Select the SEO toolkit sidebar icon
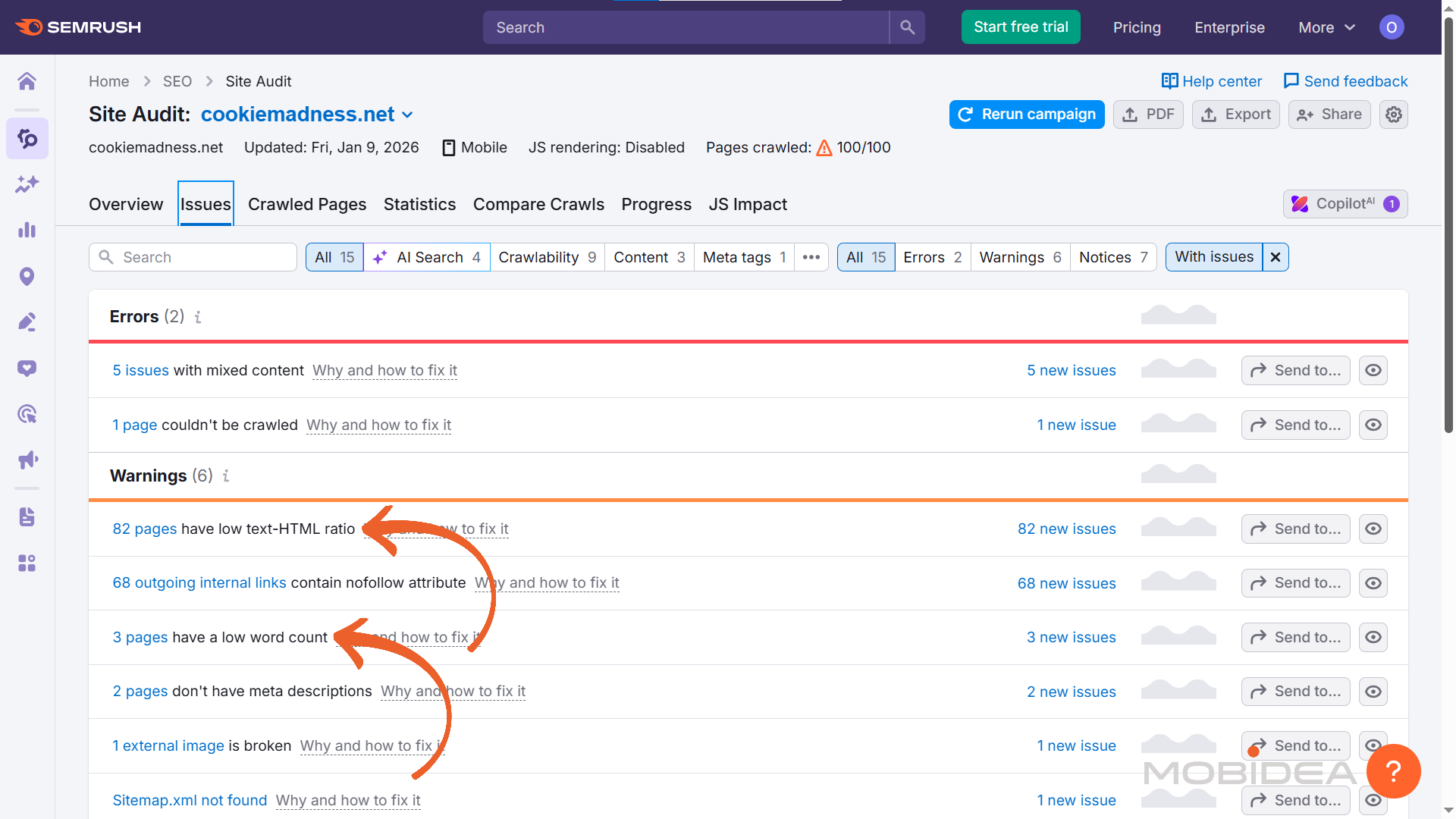 click(27, 139)
